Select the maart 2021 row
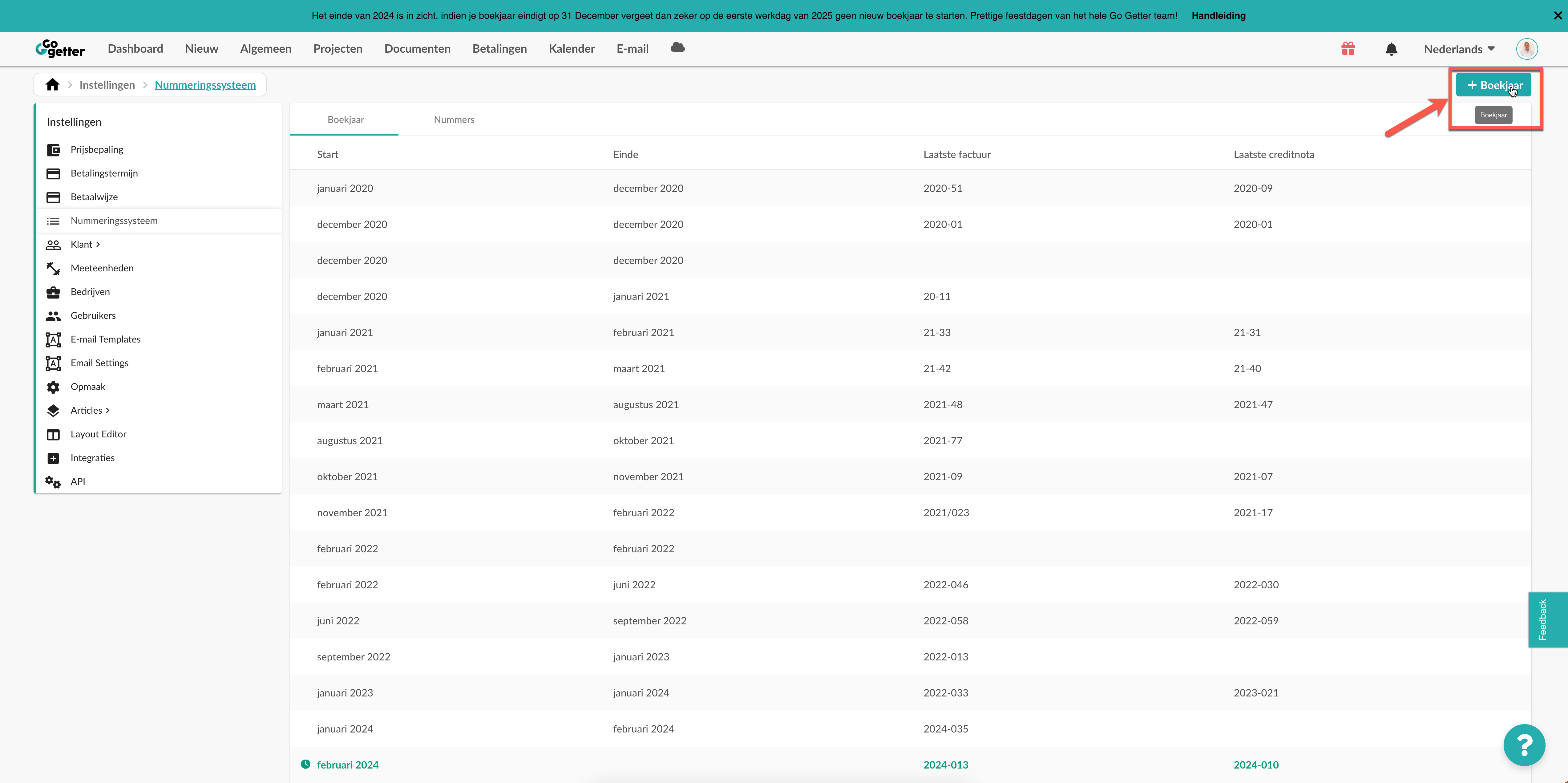The height and width of the screenshot is (783, 1568). point(911,404)
